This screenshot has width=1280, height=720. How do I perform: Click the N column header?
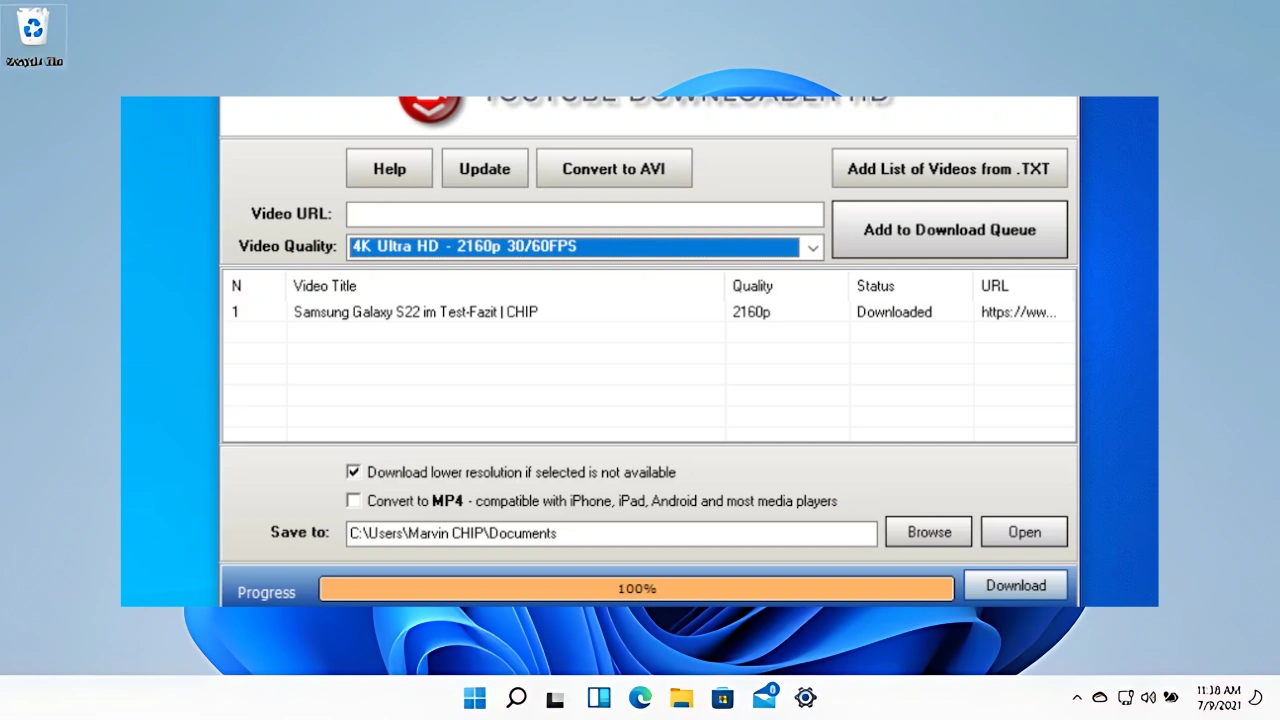(x=255, y=286)
